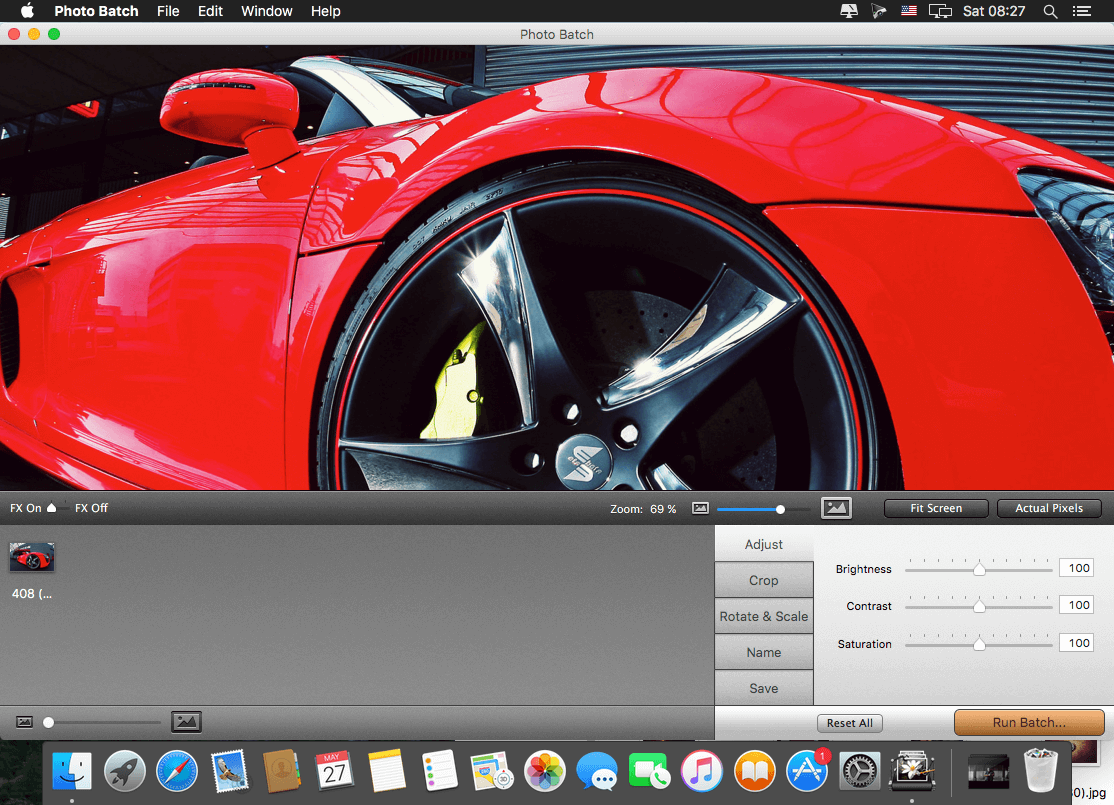The height and width of the screenshot is (805, 1114).
Task: Open iTunes from the Dock
Action: [x=702, y=771]
